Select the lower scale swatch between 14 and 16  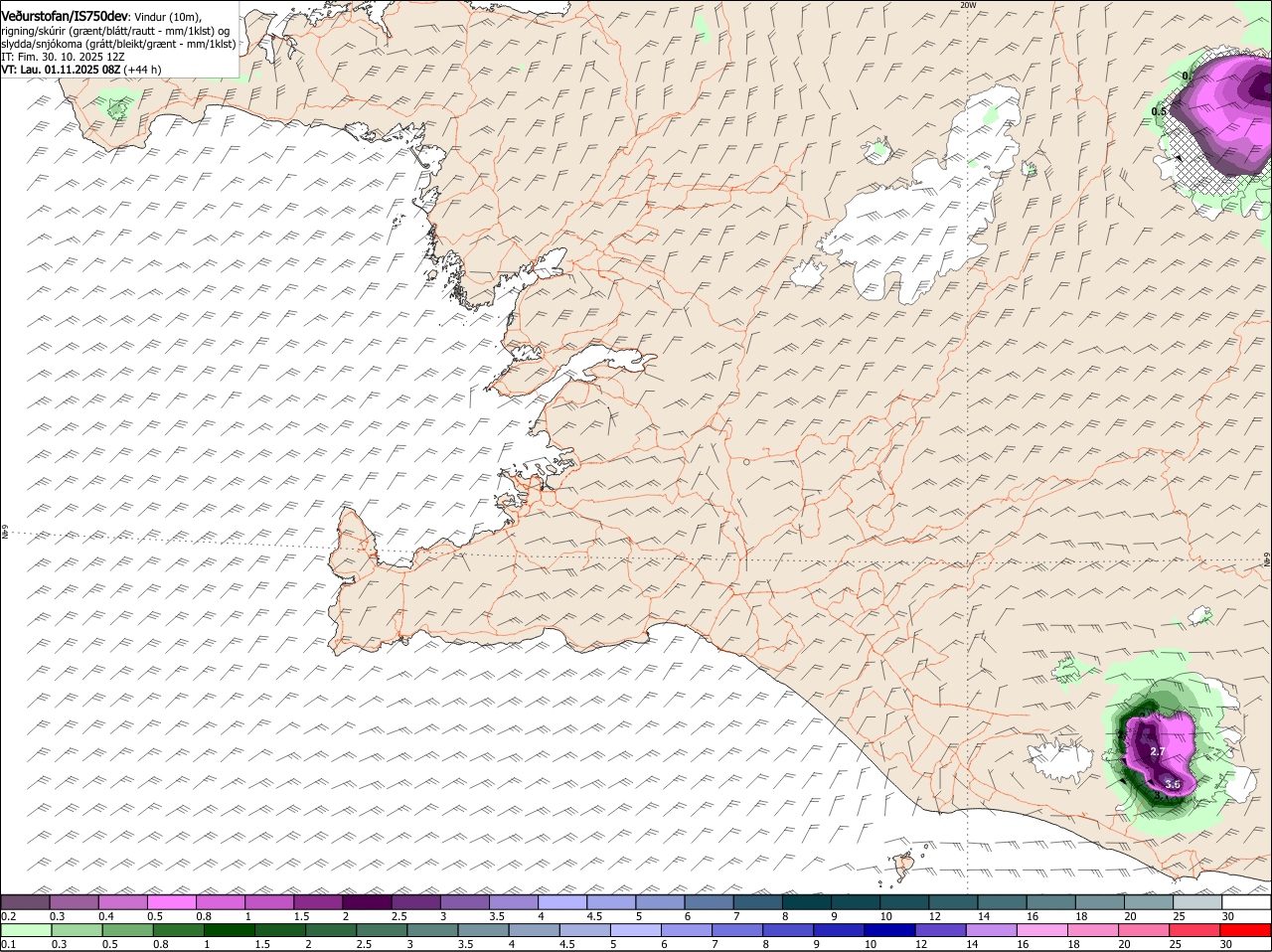(992, 930)
